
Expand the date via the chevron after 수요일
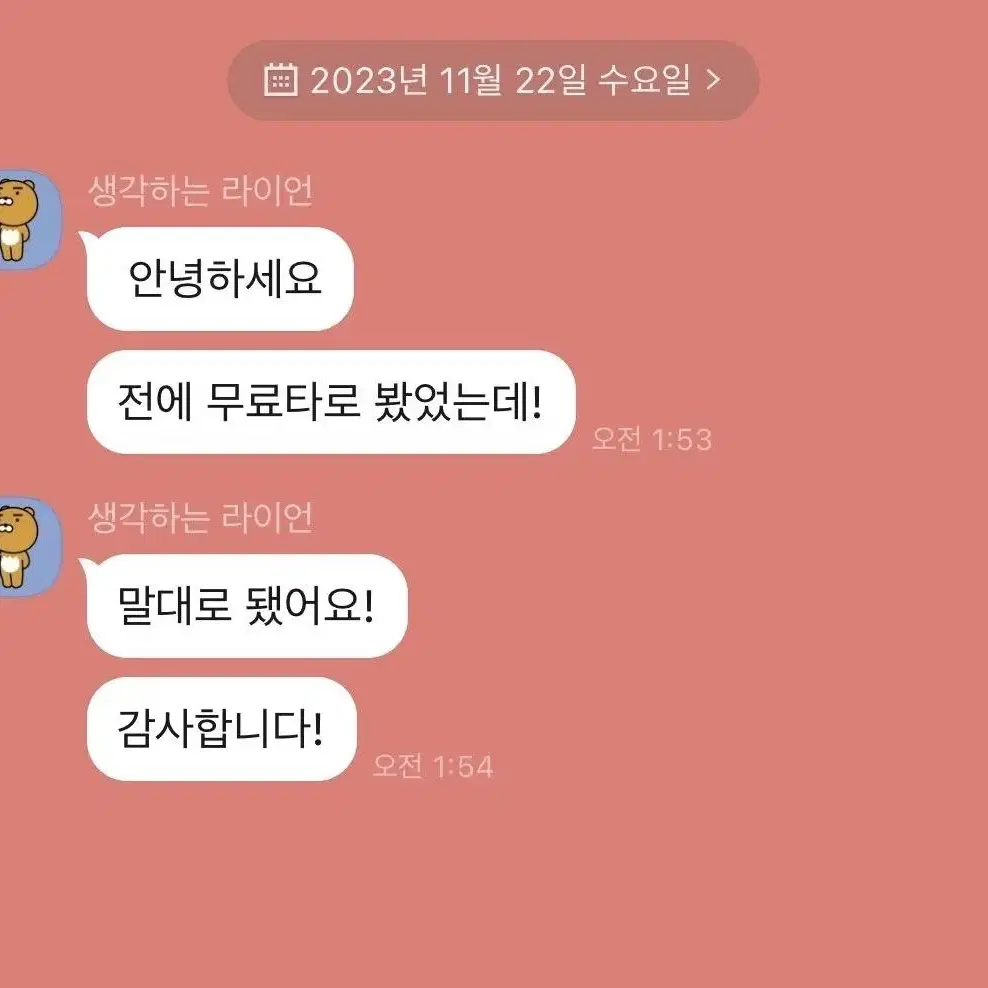pos(713,79)
